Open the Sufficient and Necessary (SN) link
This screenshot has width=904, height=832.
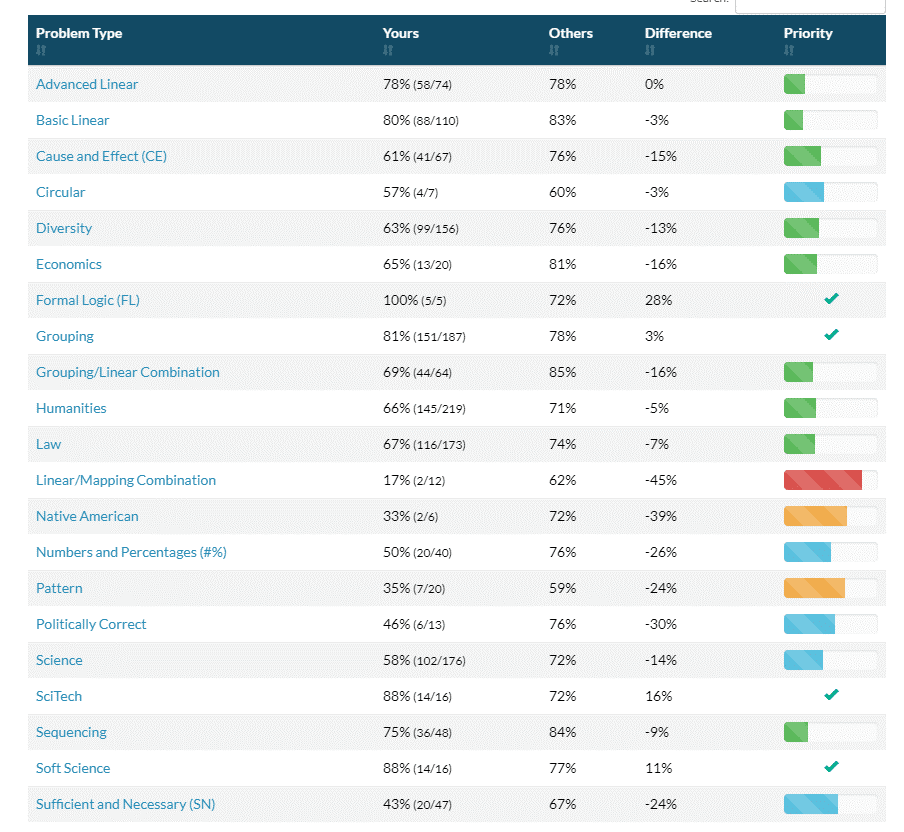(x=125, y=804)
